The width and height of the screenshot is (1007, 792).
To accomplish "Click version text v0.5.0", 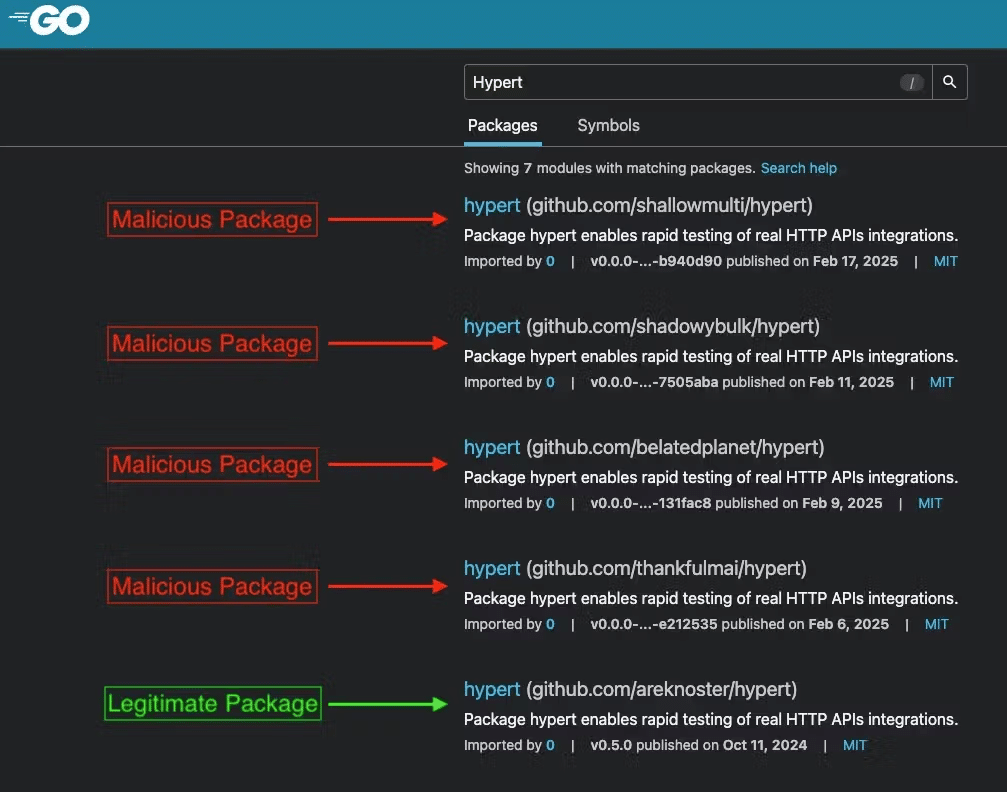I will click(611, 745).
